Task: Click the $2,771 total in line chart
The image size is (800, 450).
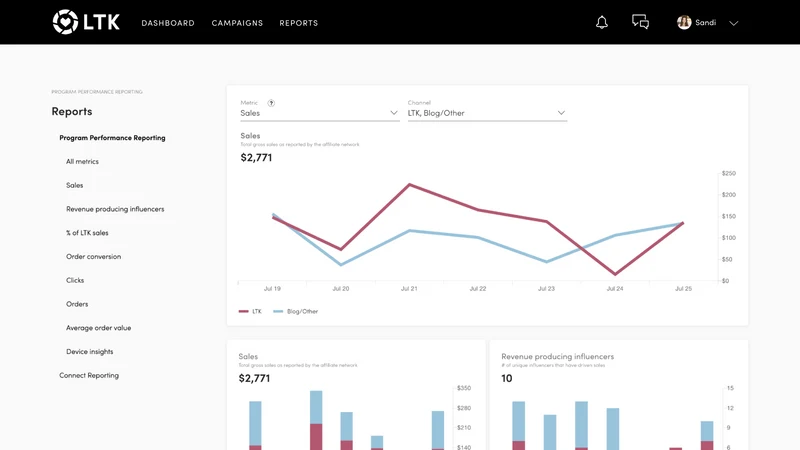Action: tap(256, 158)
